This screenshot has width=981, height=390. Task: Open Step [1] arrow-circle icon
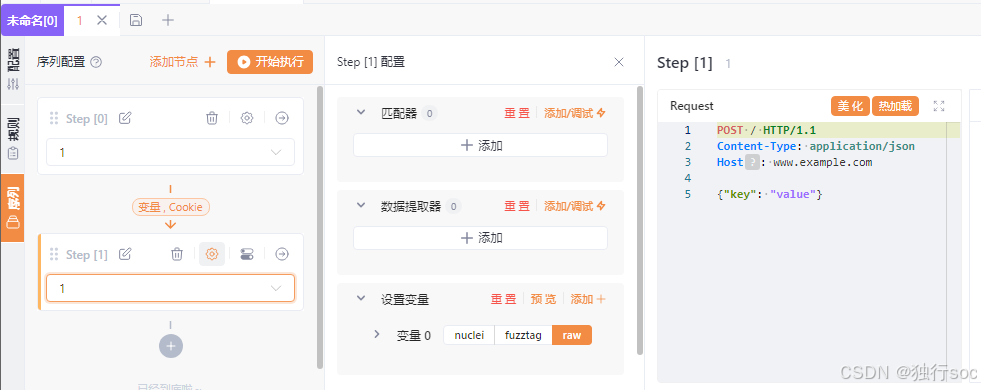click(282, 254)
